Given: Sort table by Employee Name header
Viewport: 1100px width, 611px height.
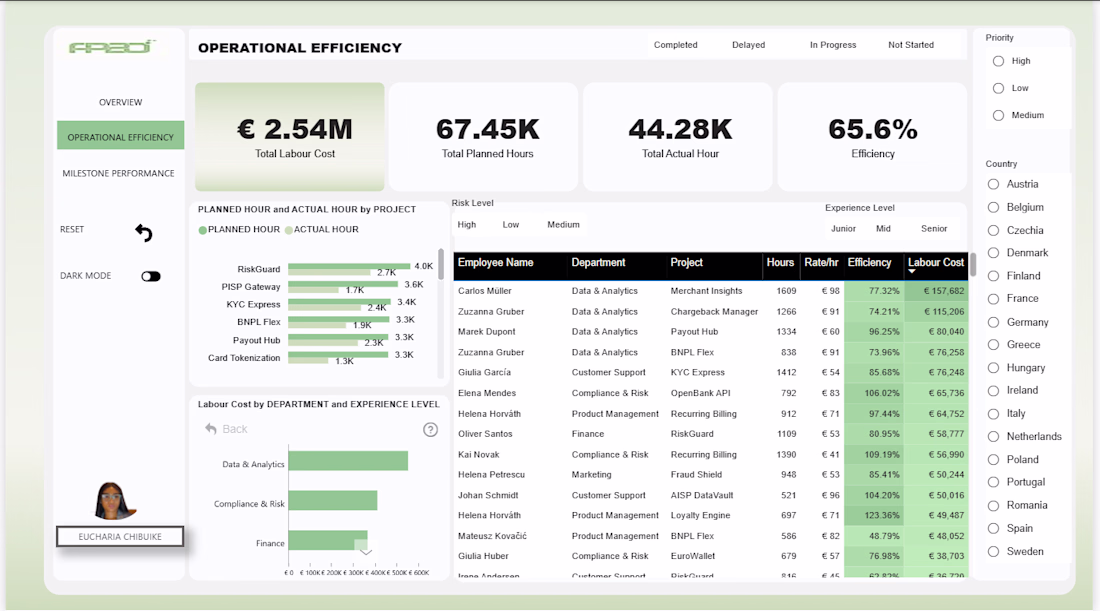Looking at the screenshot, I should pos(495,262).
